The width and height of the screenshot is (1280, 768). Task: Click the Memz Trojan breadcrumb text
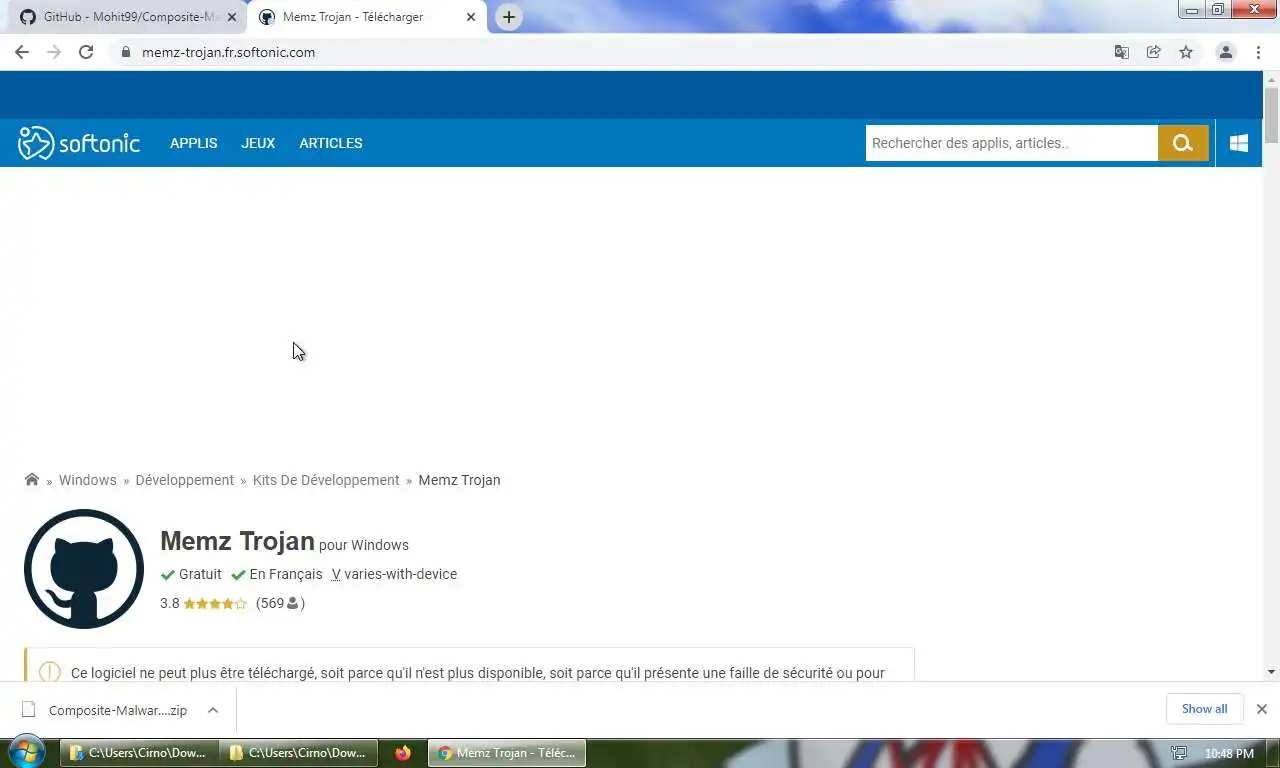[x=459, y=480]
